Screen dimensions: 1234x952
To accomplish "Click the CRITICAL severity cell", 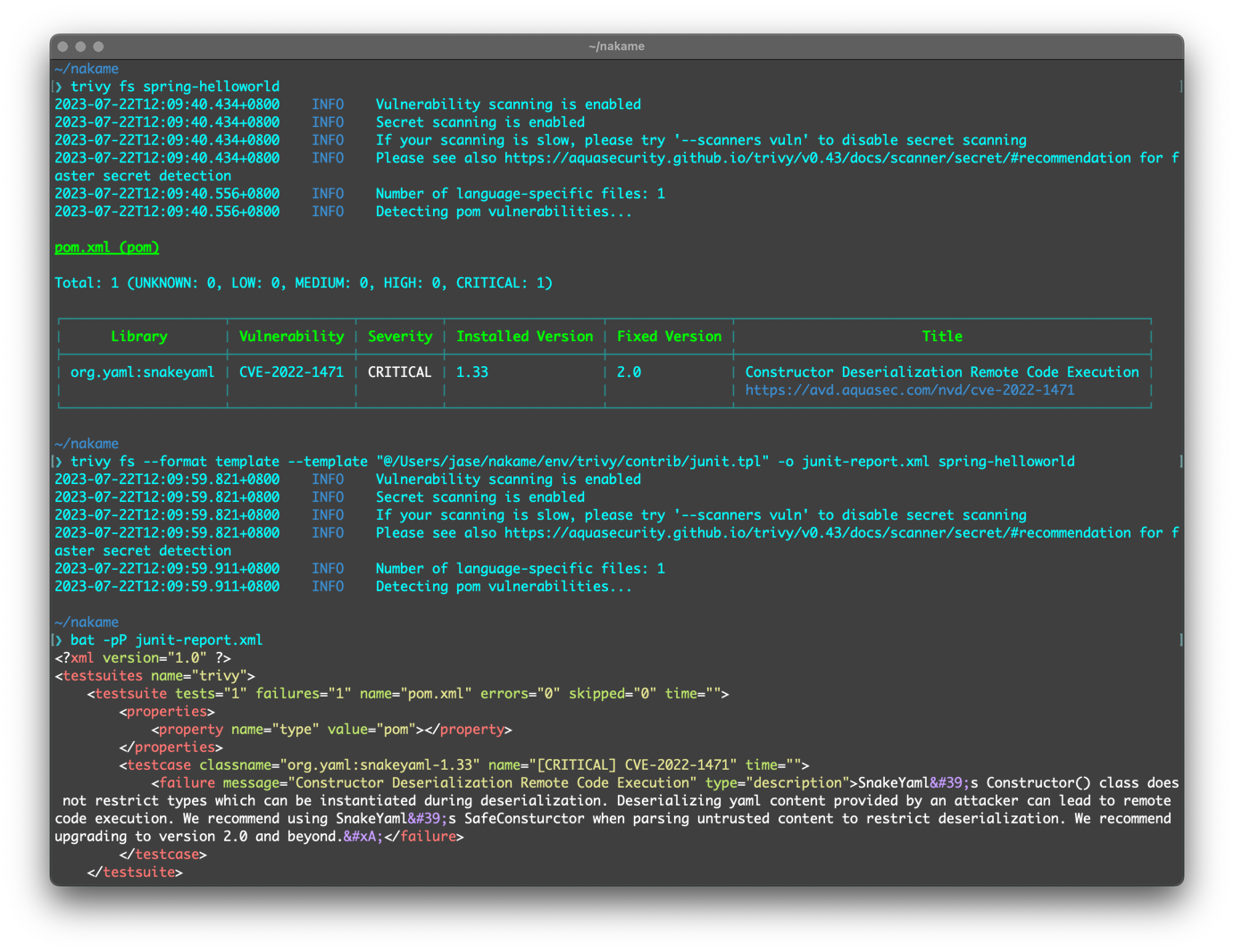I will tap(399, 372).
